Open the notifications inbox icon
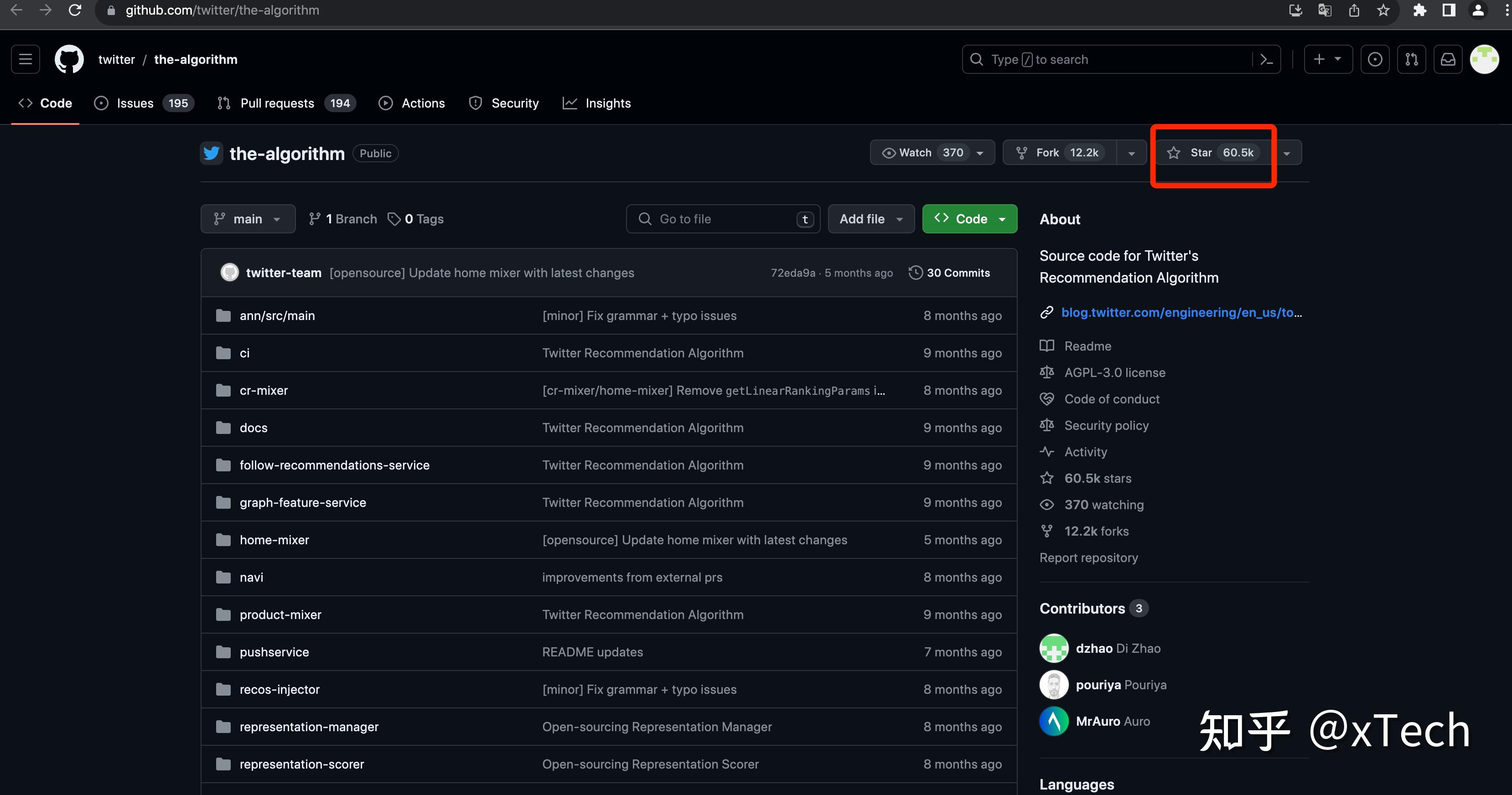This screenshot has width=1512, height=795. 1447,59
